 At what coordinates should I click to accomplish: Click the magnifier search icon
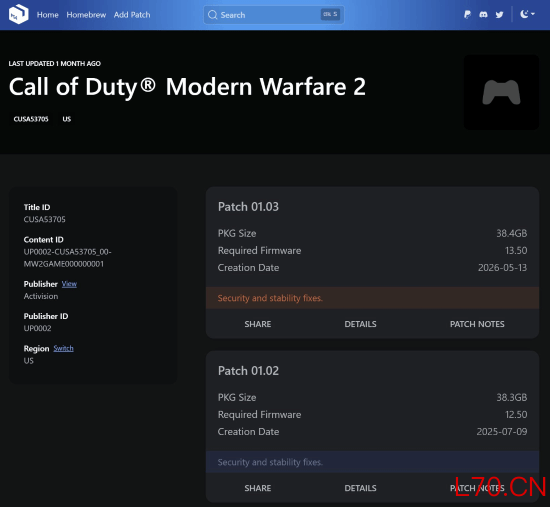click(x=213, y=15)
